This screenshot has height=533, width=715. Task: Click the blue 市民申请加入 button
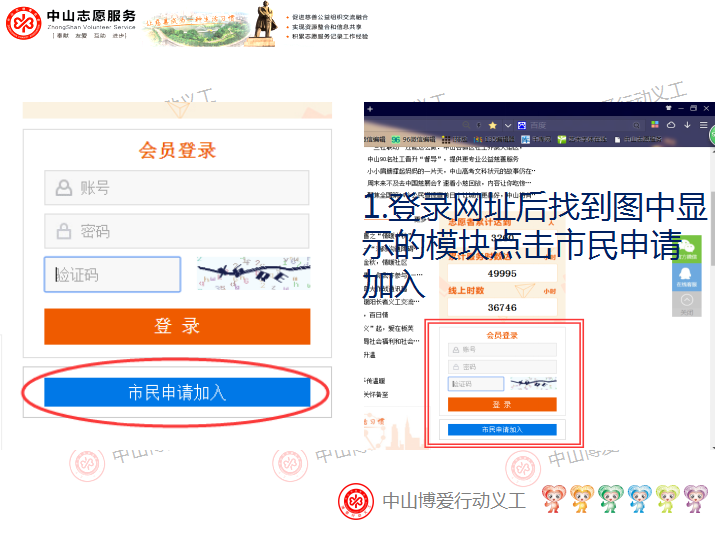click(177, 393)
